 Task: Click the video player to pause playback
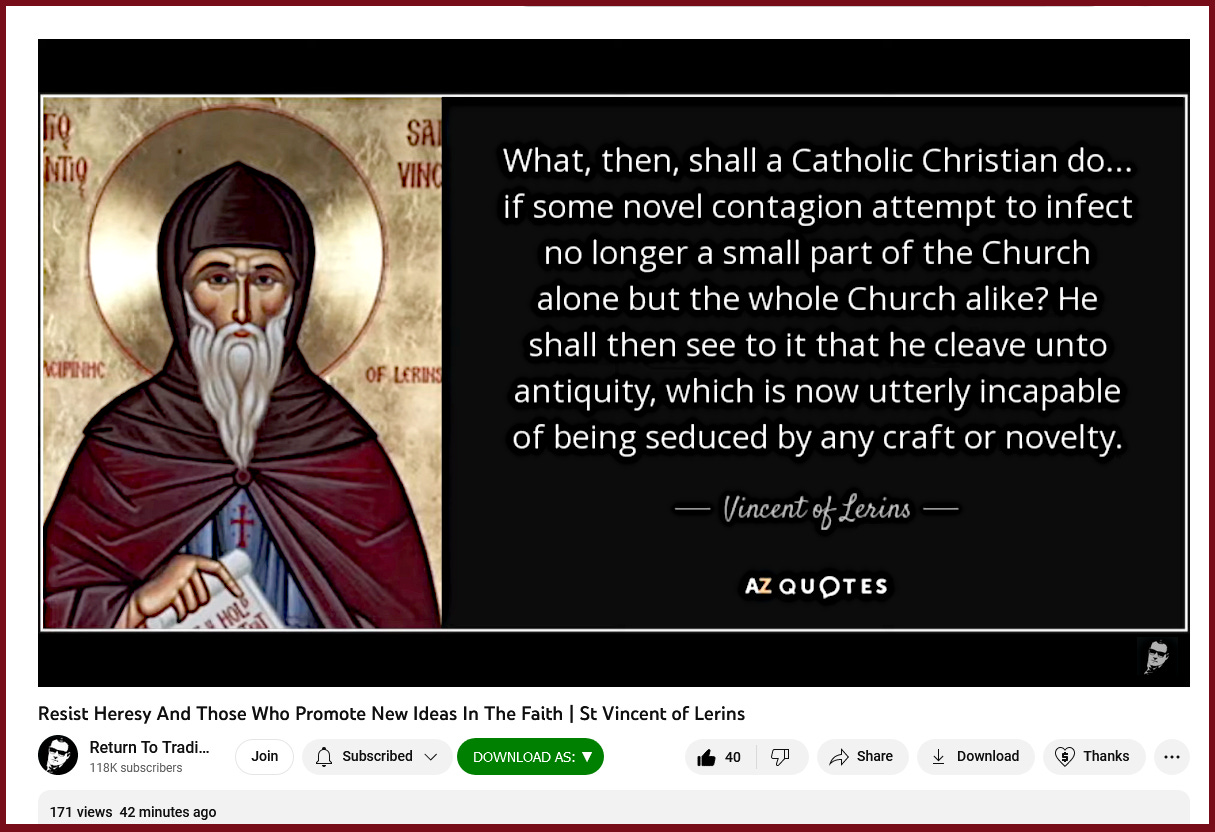click(x=614, y=363)
